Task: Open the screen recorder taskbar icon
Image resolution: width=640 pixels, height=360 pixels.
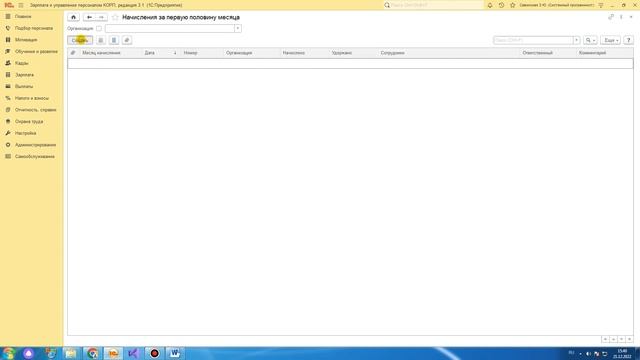Action: pyautogui.click(x=154, y=353)
